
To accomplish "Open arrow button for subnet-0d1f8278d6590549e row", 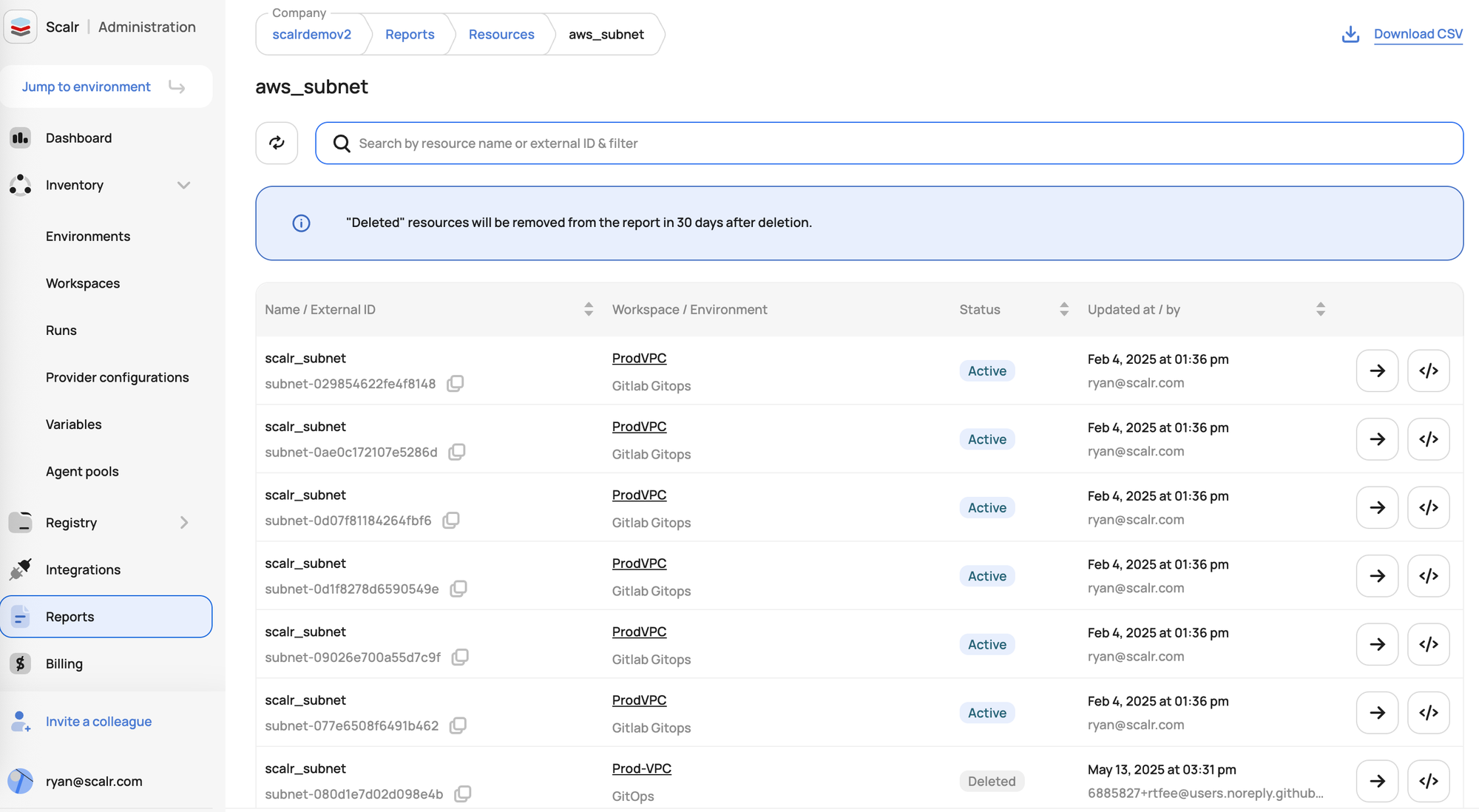I will pos(1377,576).
